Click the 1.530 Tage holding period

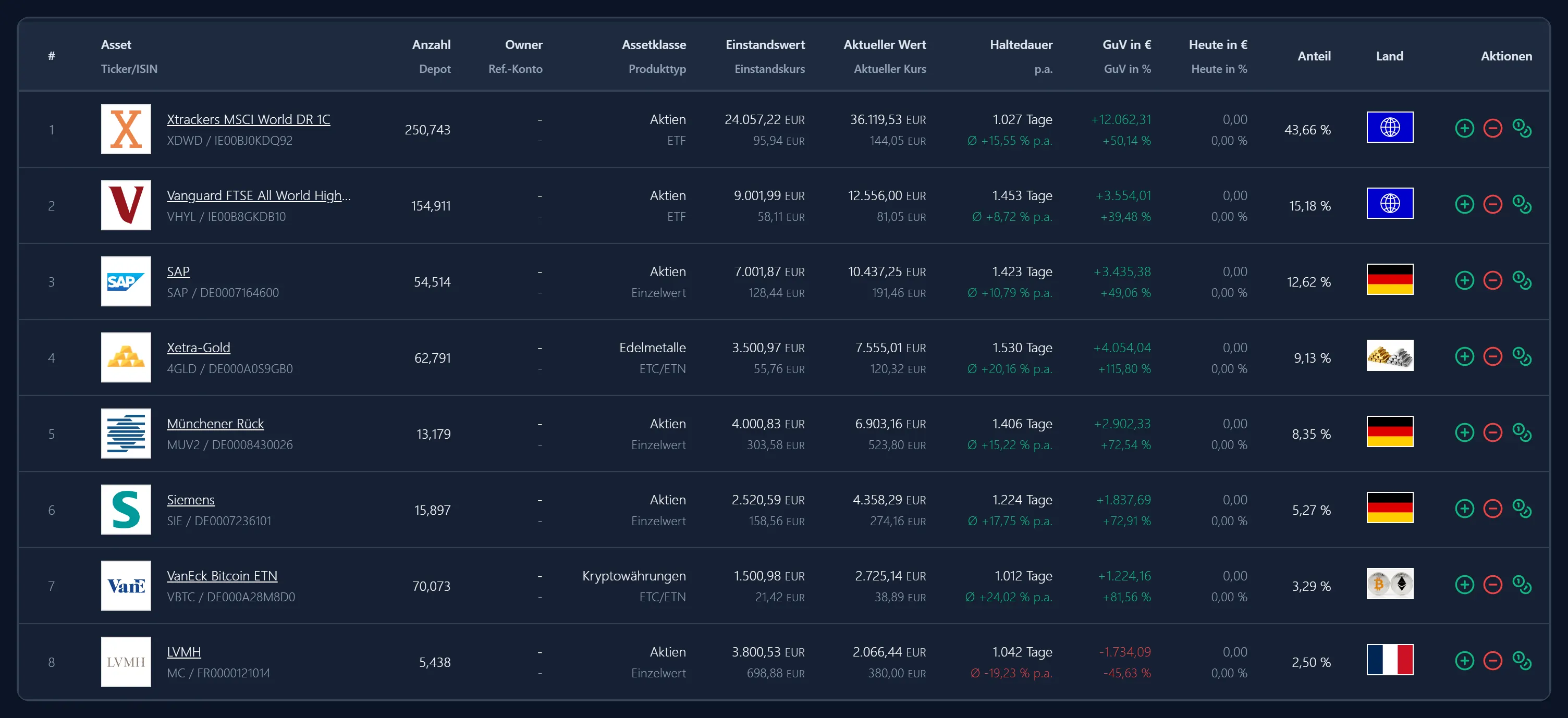point(1022,348)
